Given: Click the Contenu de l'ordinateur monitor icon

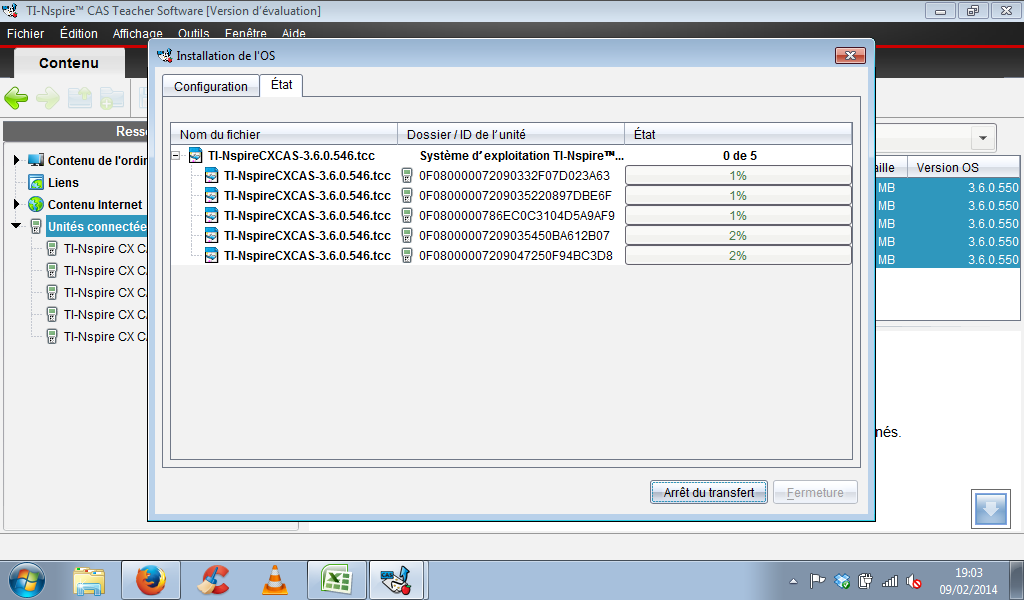Looking at the screenshot, I should [36, 160].
